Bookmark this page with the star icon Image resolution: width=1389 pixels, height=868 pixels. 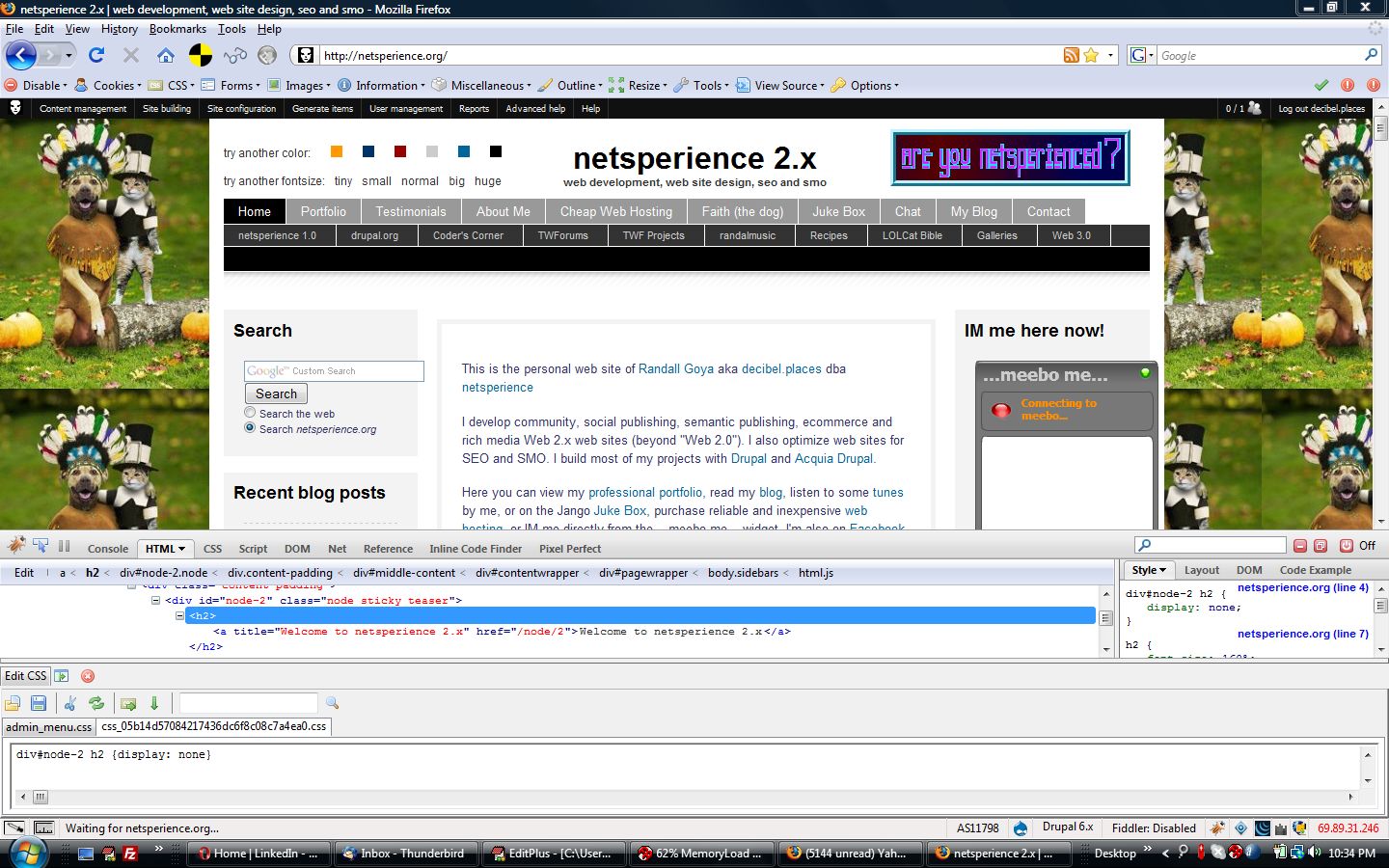(1091, 55)
